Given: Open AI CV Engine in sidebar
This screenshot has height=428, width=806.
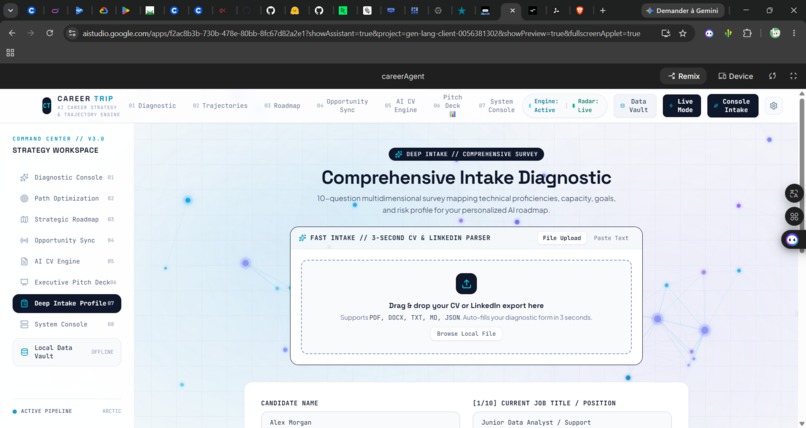Looking at the screenshot, I should click(x=67, y=262).
